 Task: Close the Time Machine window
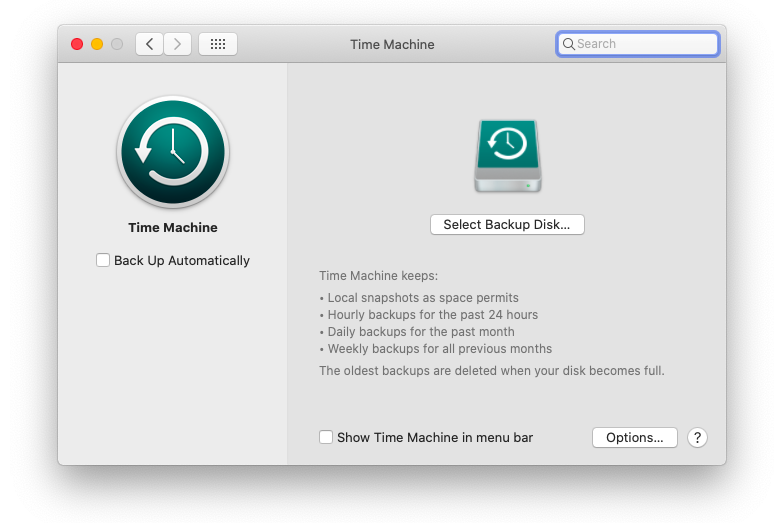point(77,44)
